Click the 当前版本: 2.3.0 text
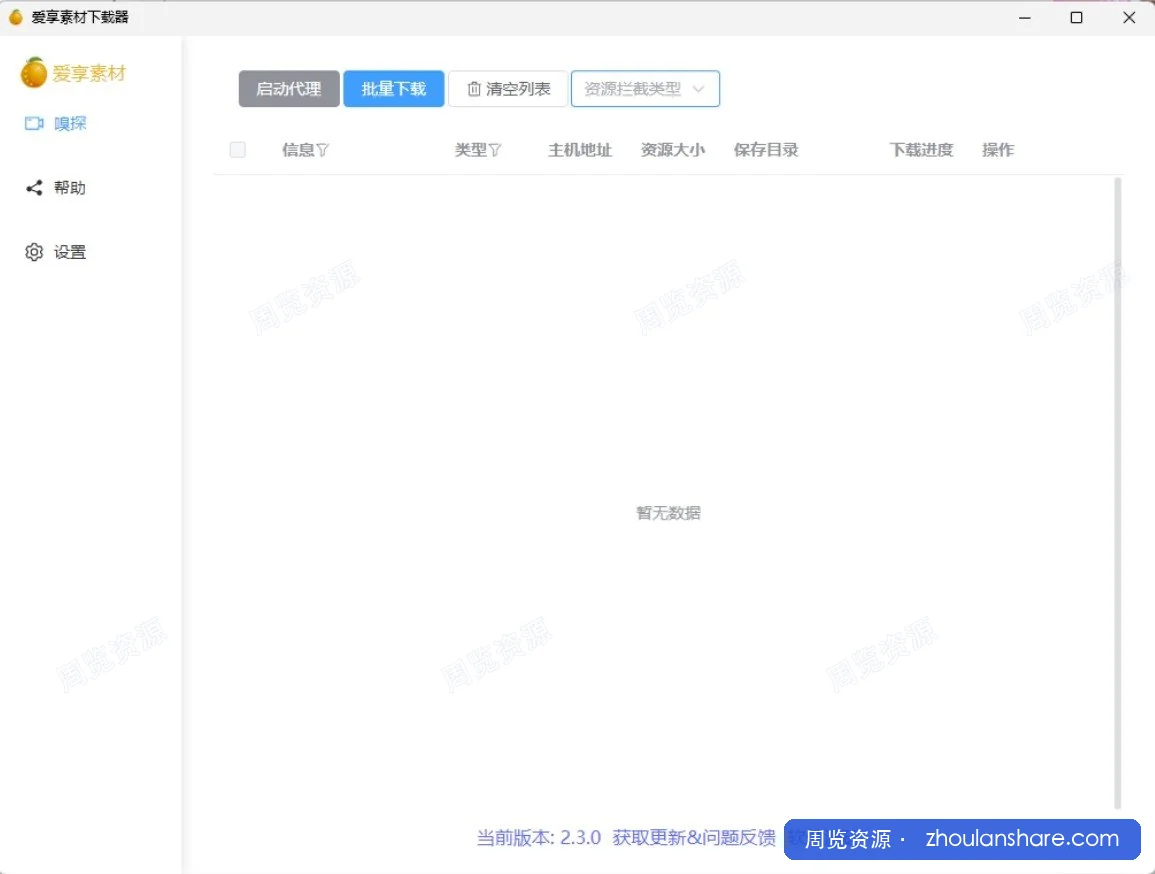Viewport: 1155px width, 874px height. [538, 838]
